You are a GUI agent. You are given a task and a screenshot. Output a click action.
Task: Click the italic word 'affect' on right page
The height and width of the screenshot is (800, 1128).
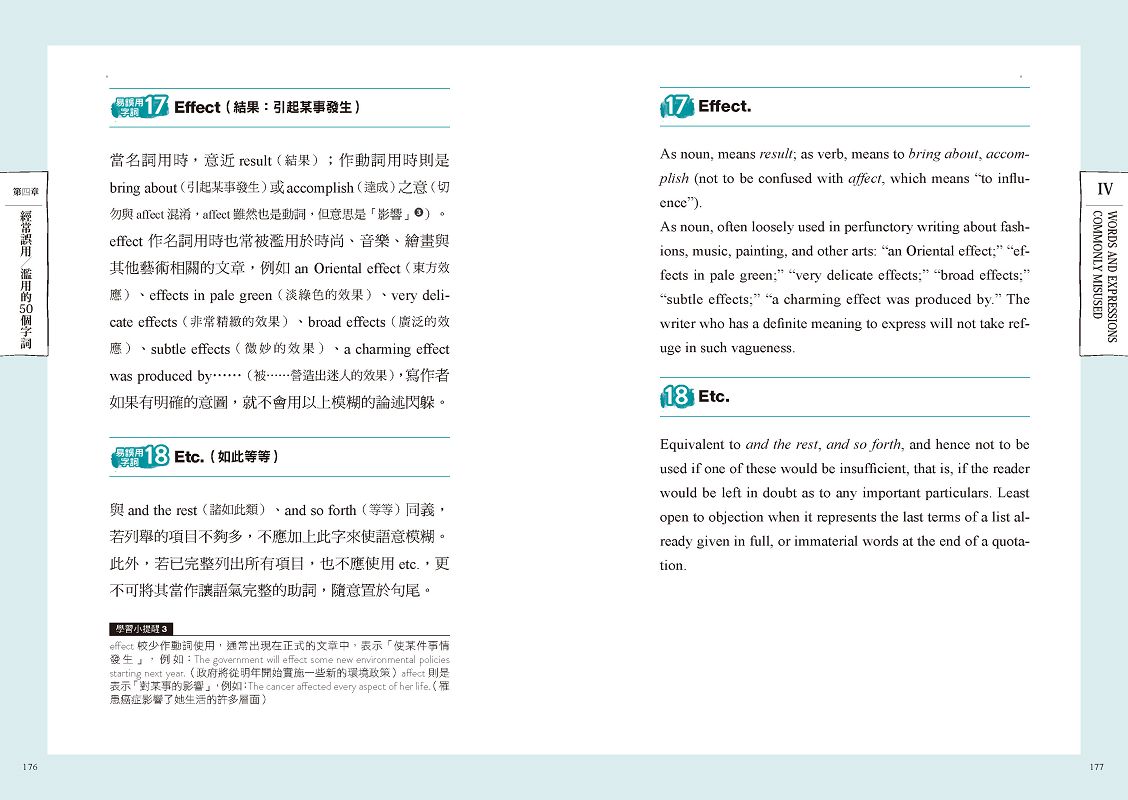point(866,179)
